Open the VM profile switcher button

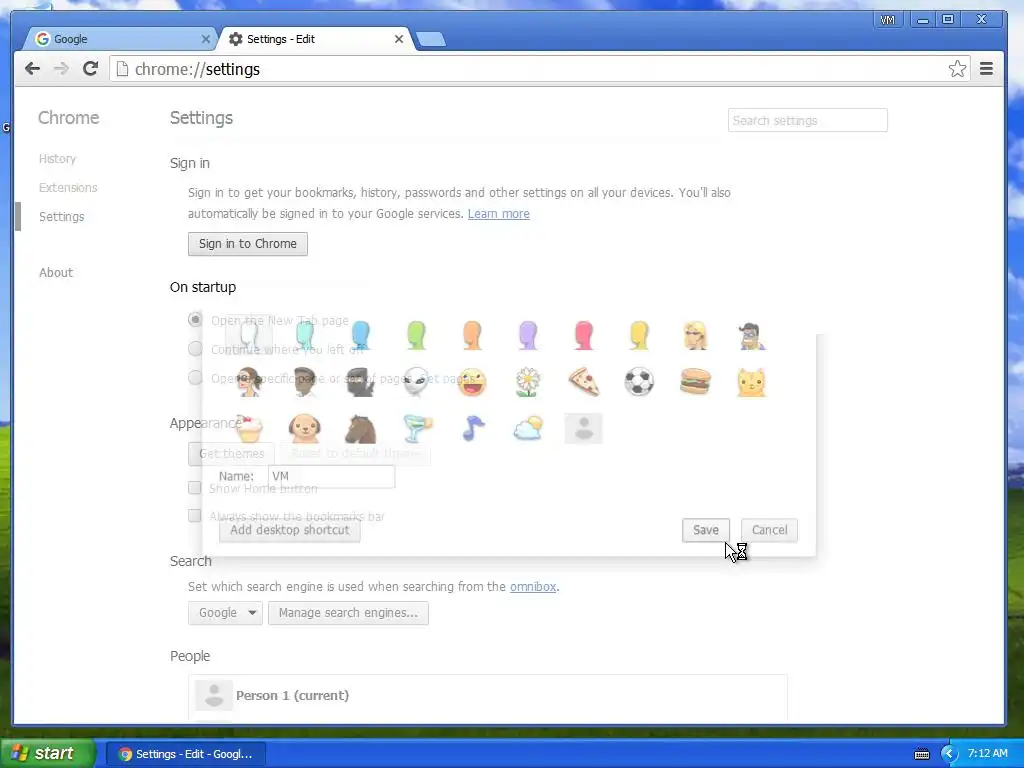tap(887, 20)
